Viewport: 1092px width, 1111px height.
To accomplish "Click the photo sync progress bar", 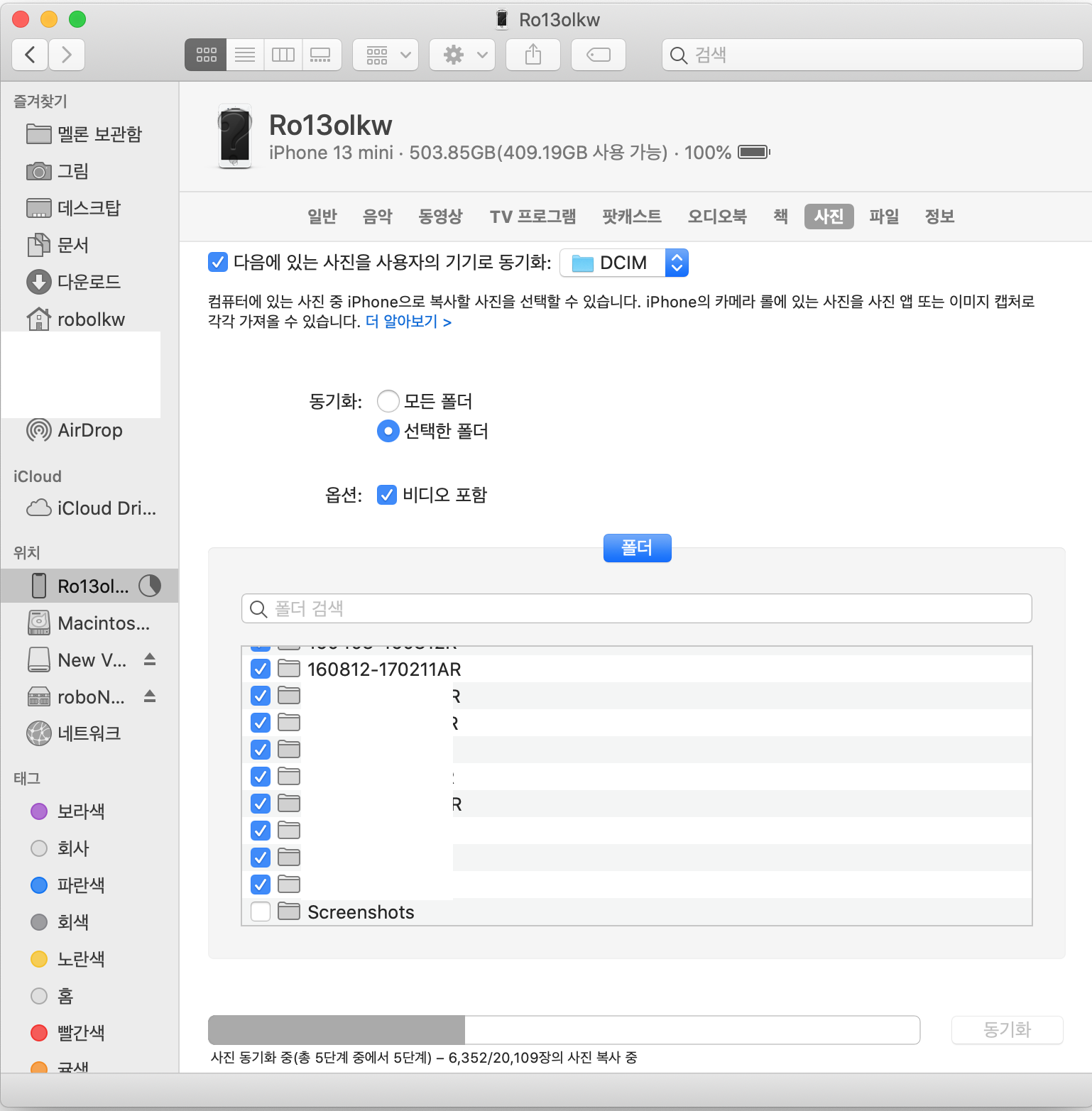I will pos(564,1029).
